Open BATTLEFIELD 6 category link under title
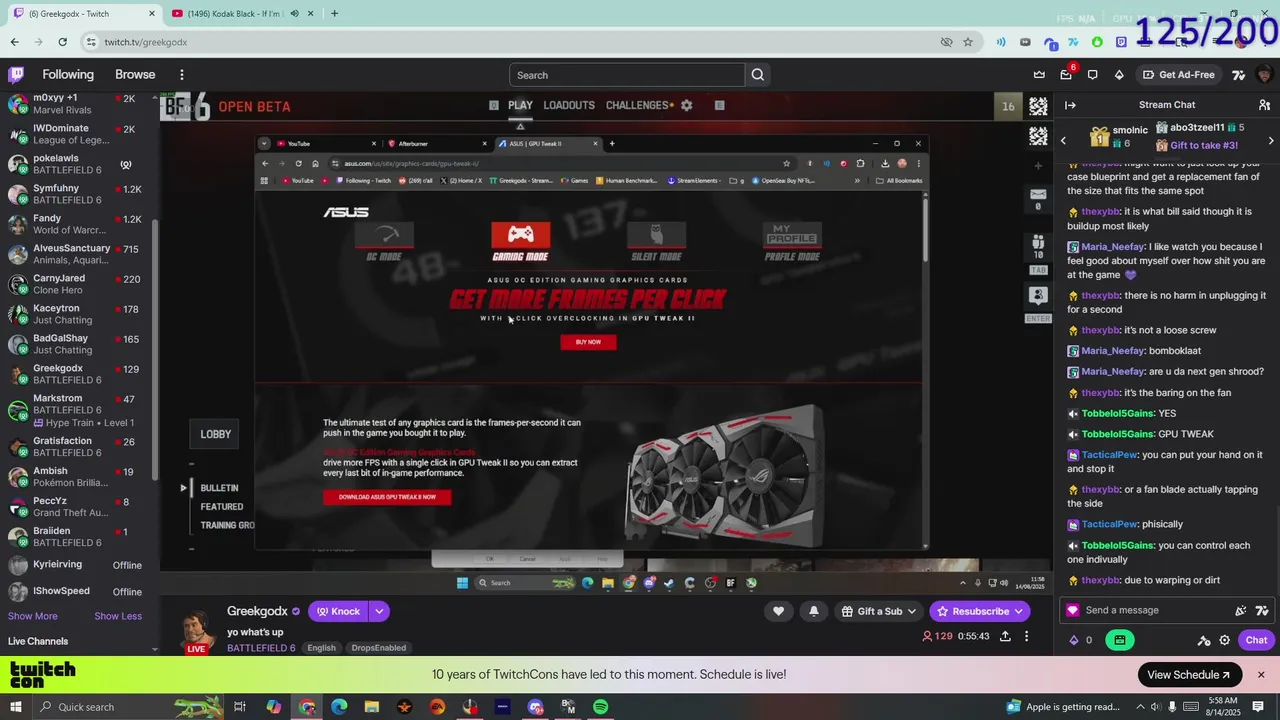 pos(261,648)
